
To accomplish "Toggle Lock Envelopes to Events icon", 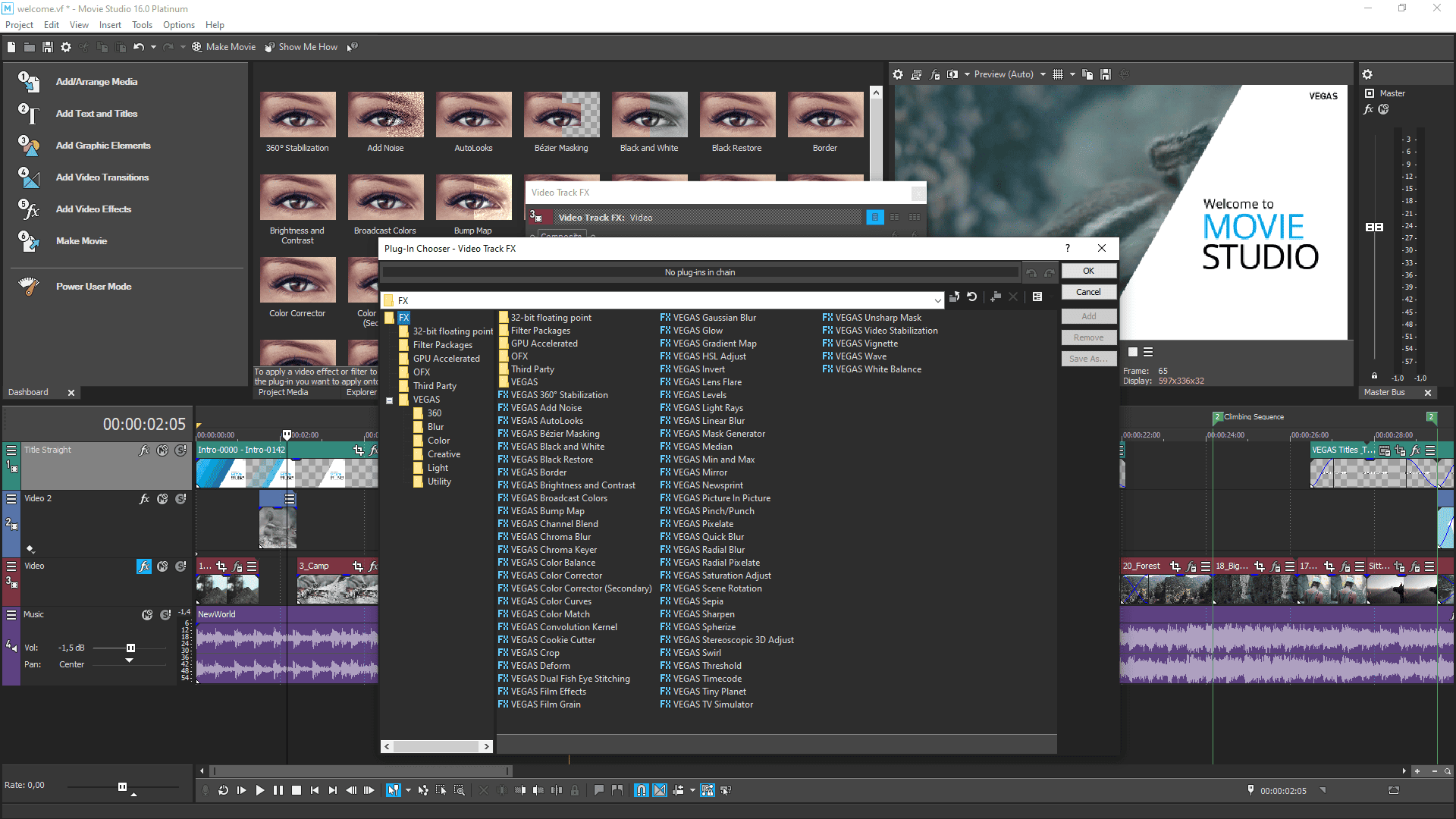I will coord(708,790).
